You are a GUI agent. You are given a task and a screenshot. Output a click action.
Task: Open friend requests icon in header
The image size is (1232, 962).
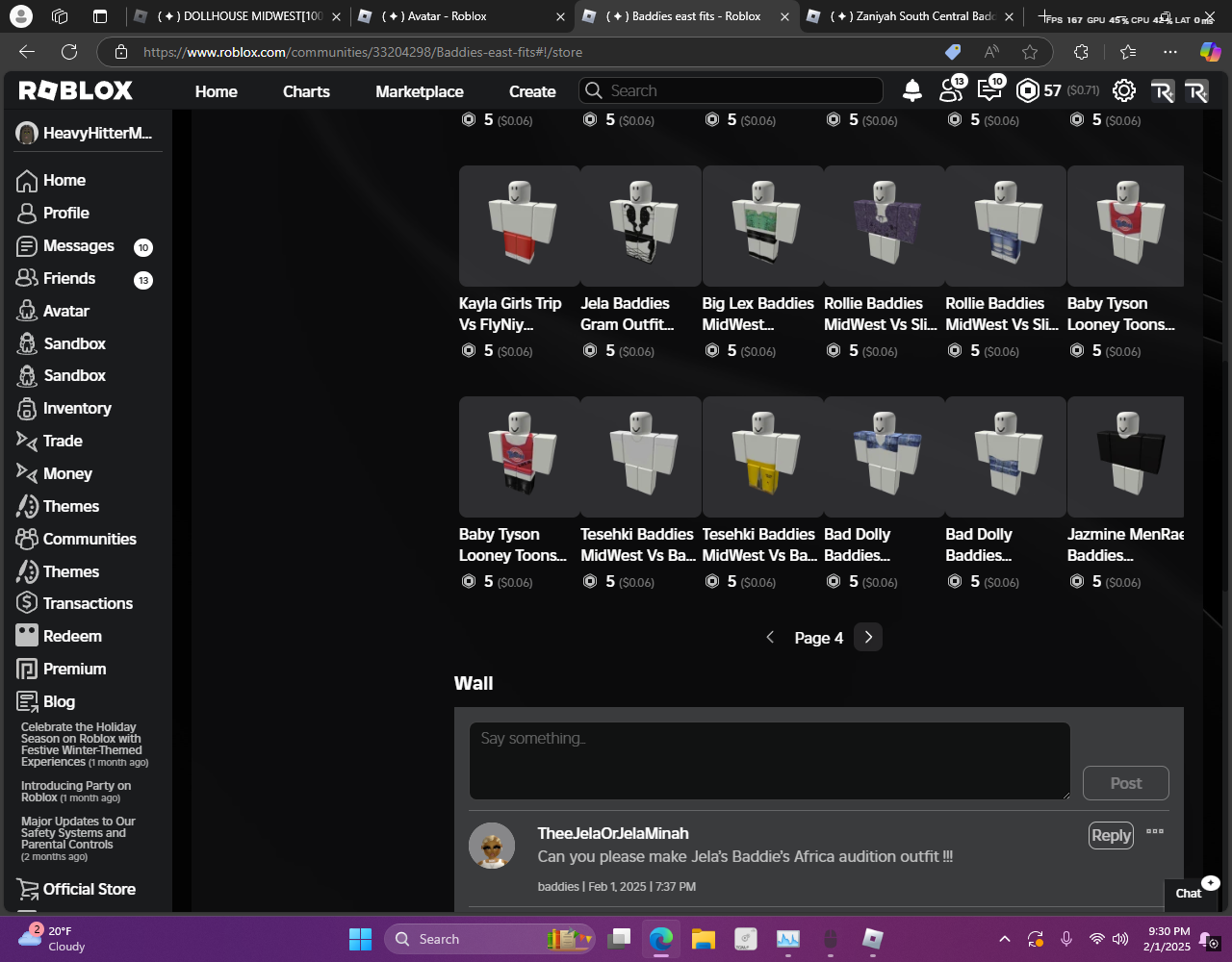[951, 90]
